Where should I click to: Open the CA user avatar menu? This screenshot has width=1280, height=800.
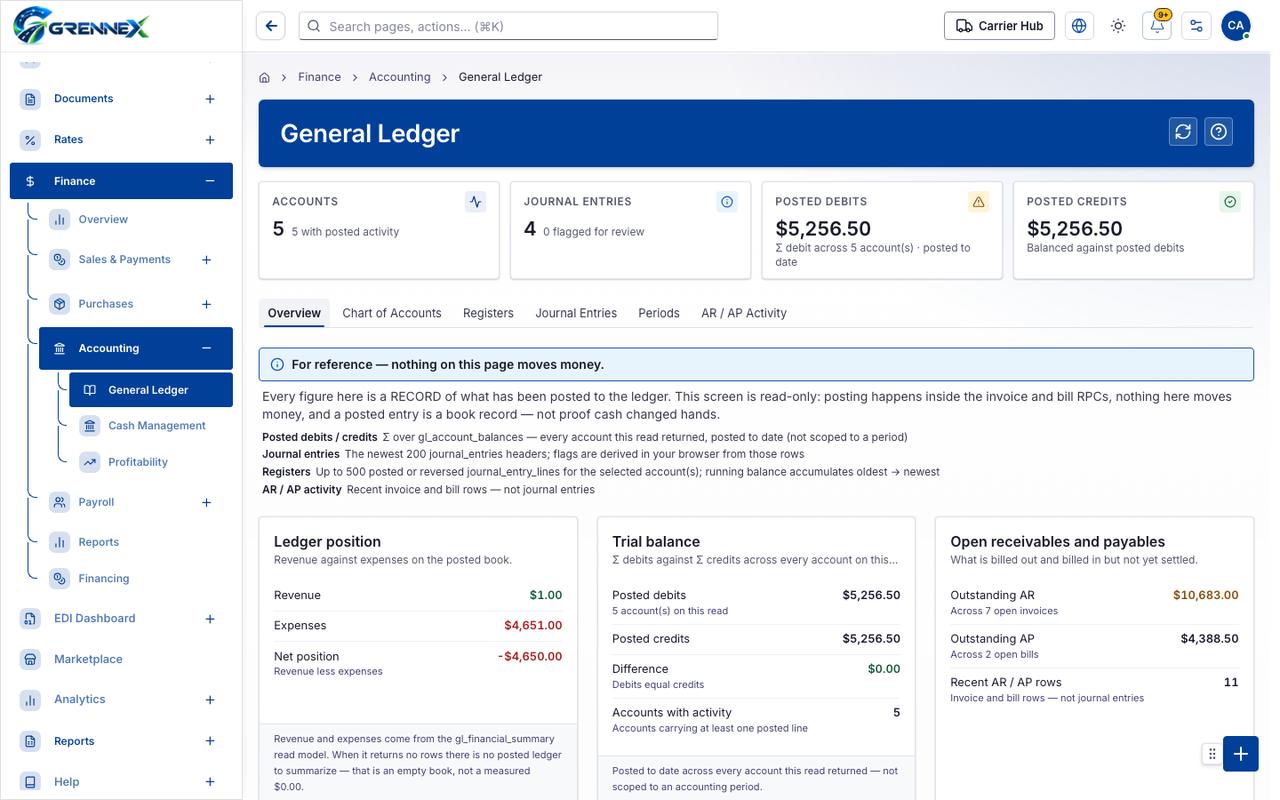coord(1236,26)
